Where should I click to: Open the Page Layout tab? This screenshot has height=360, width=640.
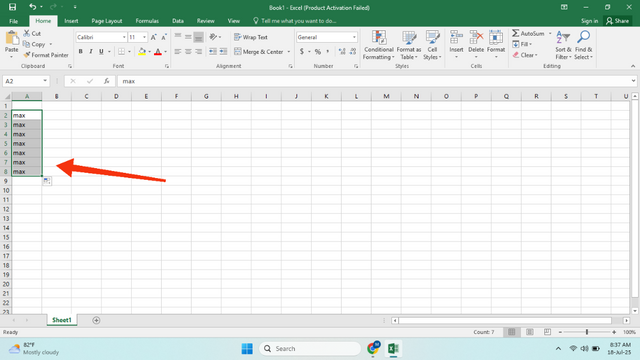point(107,21)
